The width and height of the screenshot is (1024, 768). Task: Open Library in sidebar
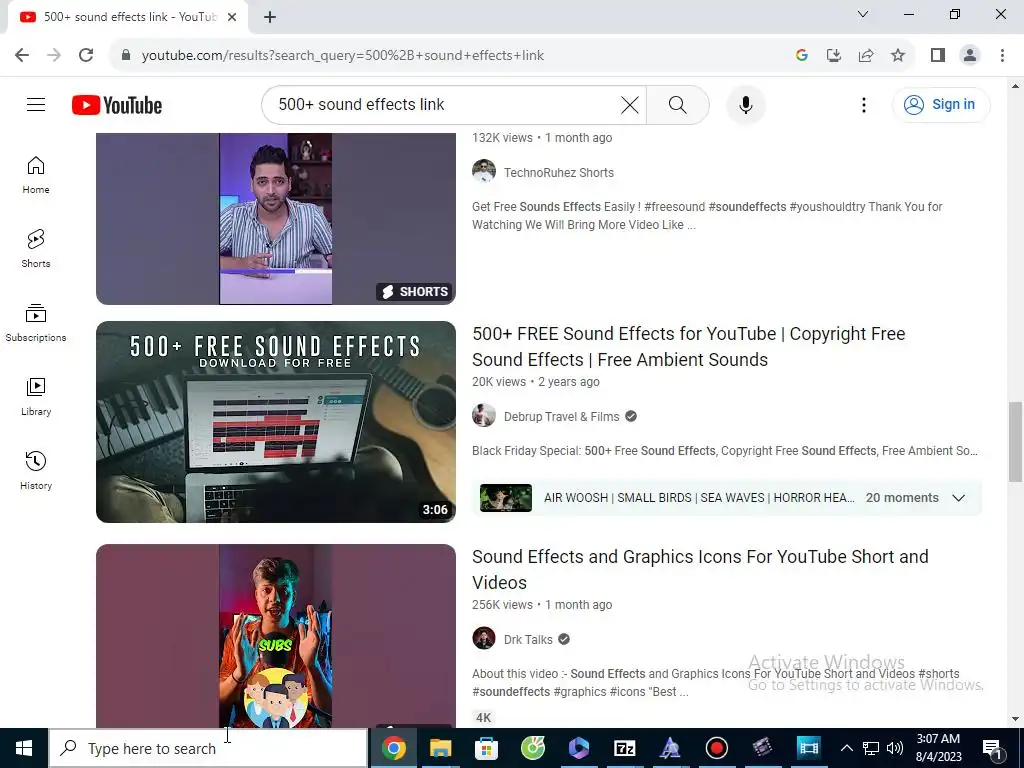36,397
